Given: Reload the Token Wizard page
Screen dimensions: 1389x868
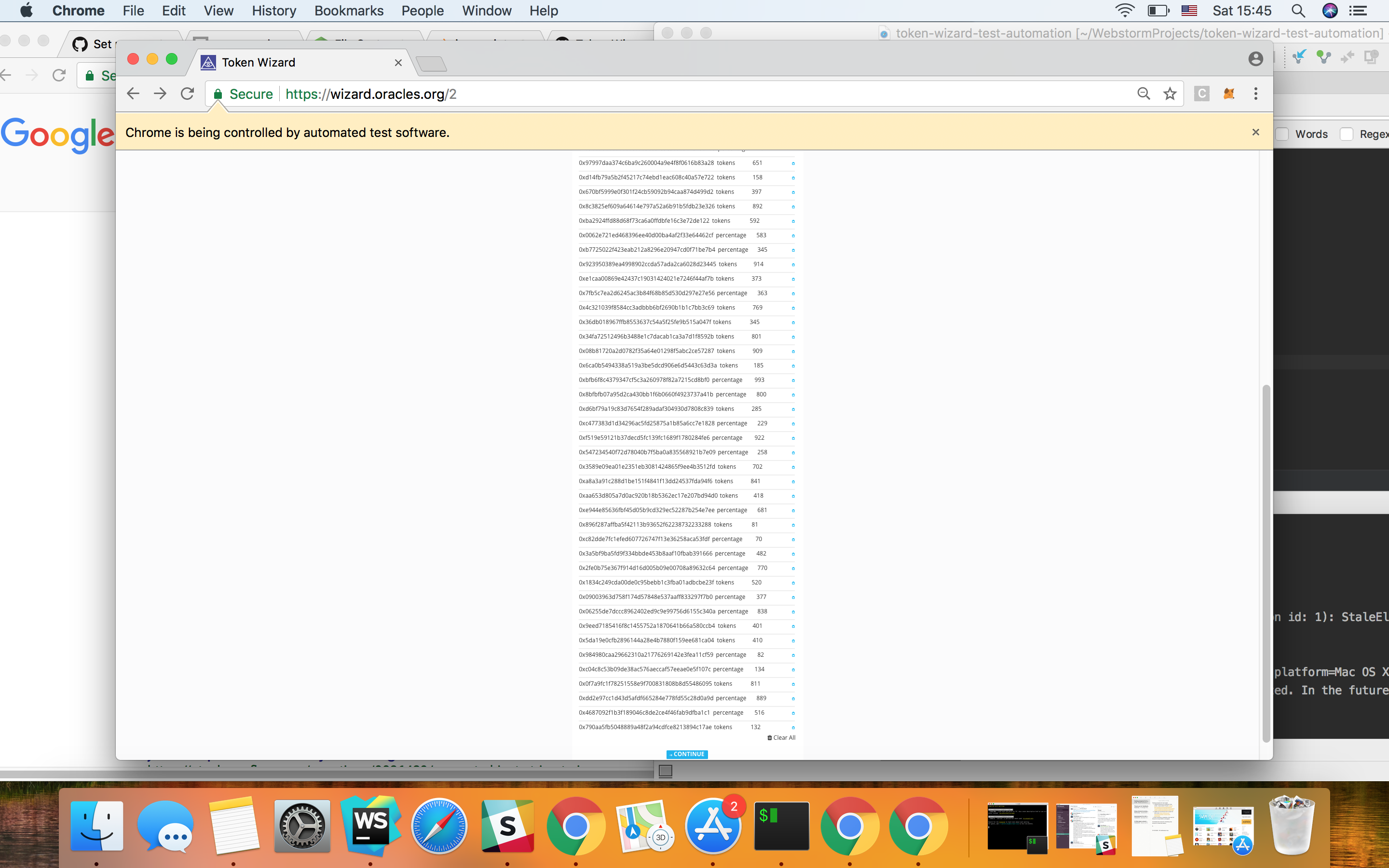Looking at the screenshot, I should pos(187,94).
